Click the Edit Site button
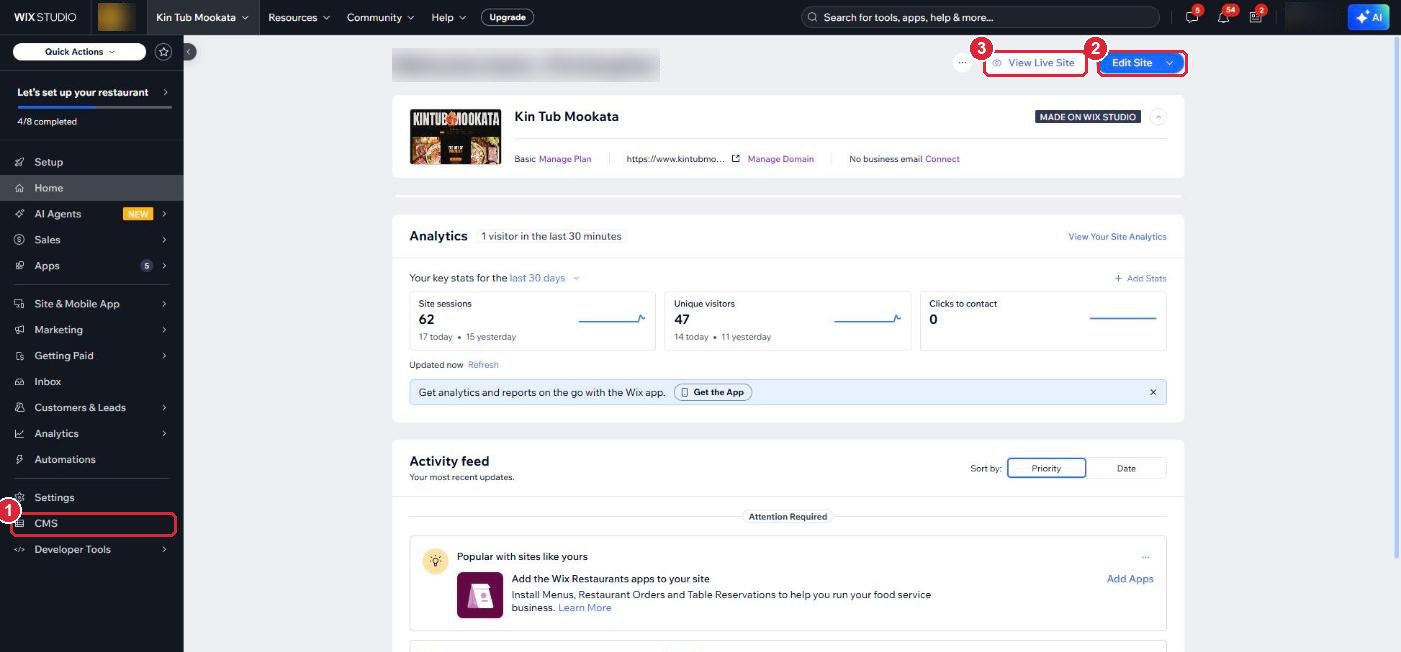The height and width of the screenshot is (652, 1401). click(x=1131, y=63)
